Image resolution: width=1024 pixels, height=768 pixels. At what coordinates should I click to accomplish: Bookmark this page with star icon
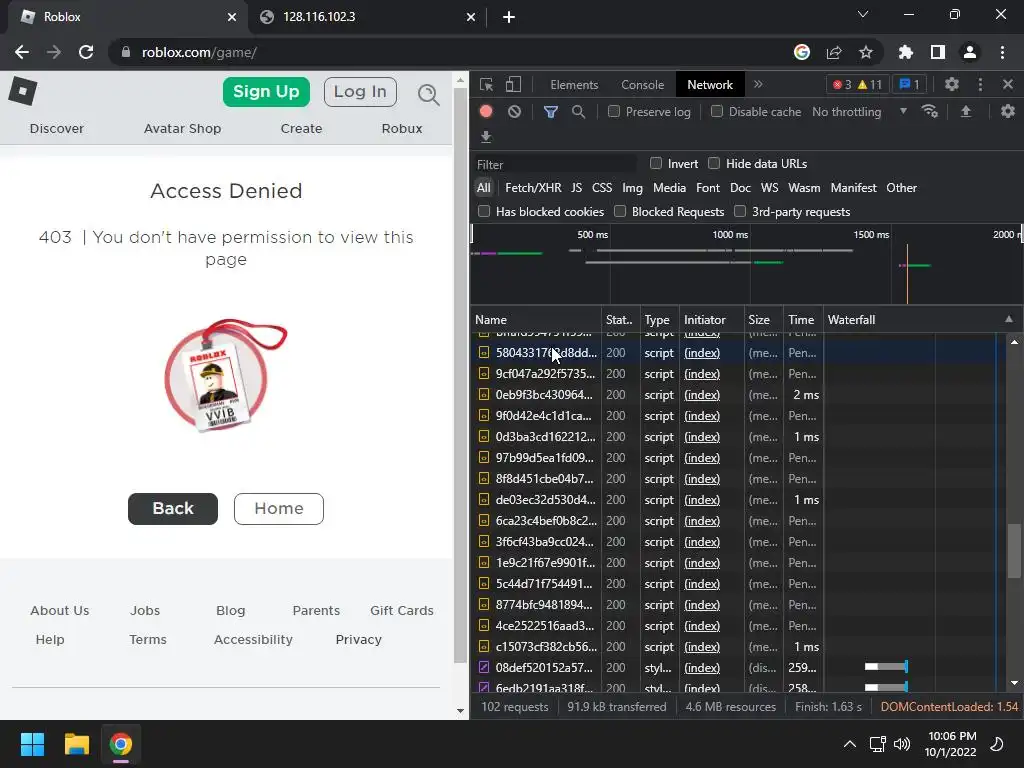point(865,52)
